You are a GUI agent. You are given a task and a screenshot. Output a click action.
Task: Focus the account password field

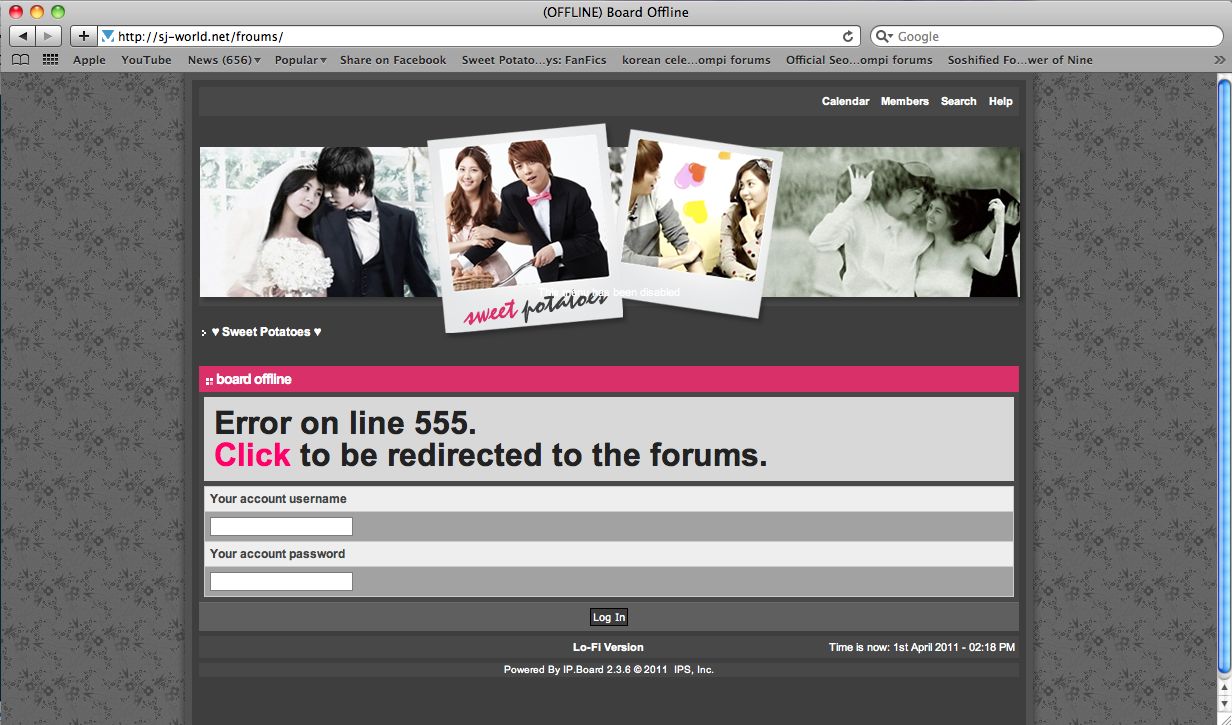click(281, 581)
